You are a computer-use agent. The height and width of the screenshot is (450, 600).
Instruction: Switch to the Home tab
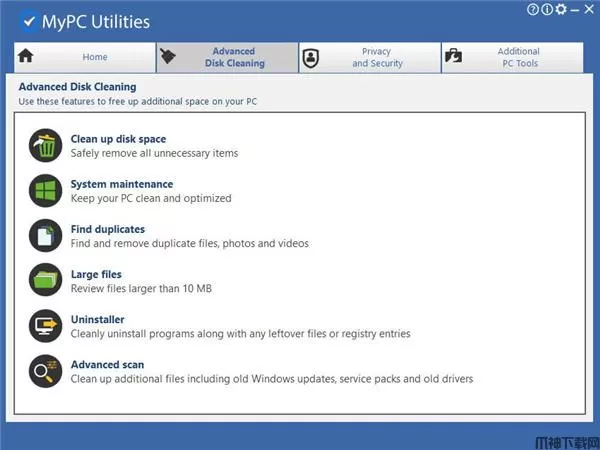[x=82, y=57]
